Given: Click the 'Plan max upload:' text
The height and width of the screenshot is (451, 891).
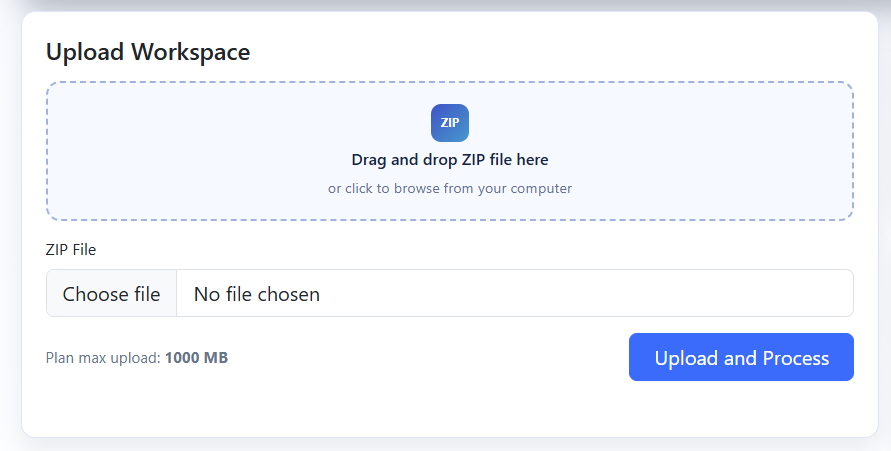Looking at the screenshot, I should (103, 358).
